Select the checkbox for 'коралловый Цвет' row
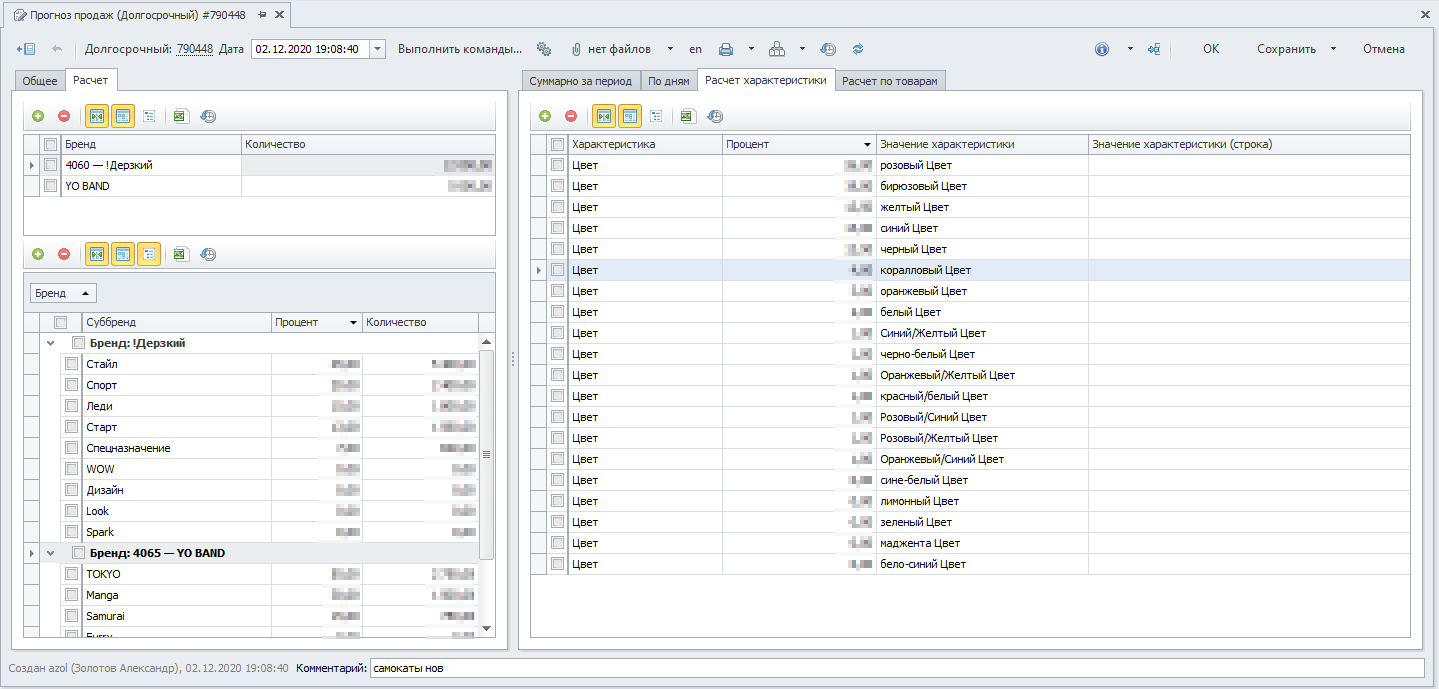Screen dimensions: 1439x689 click(x=558, y=270)
